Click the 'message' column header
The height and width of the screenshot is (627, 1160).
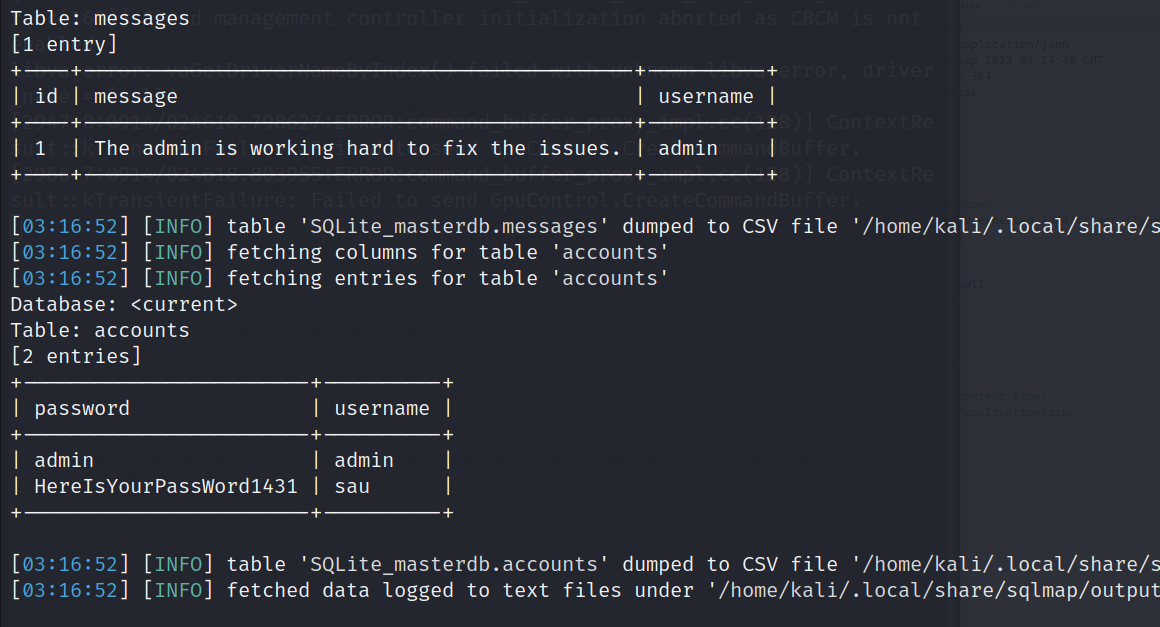136,97
